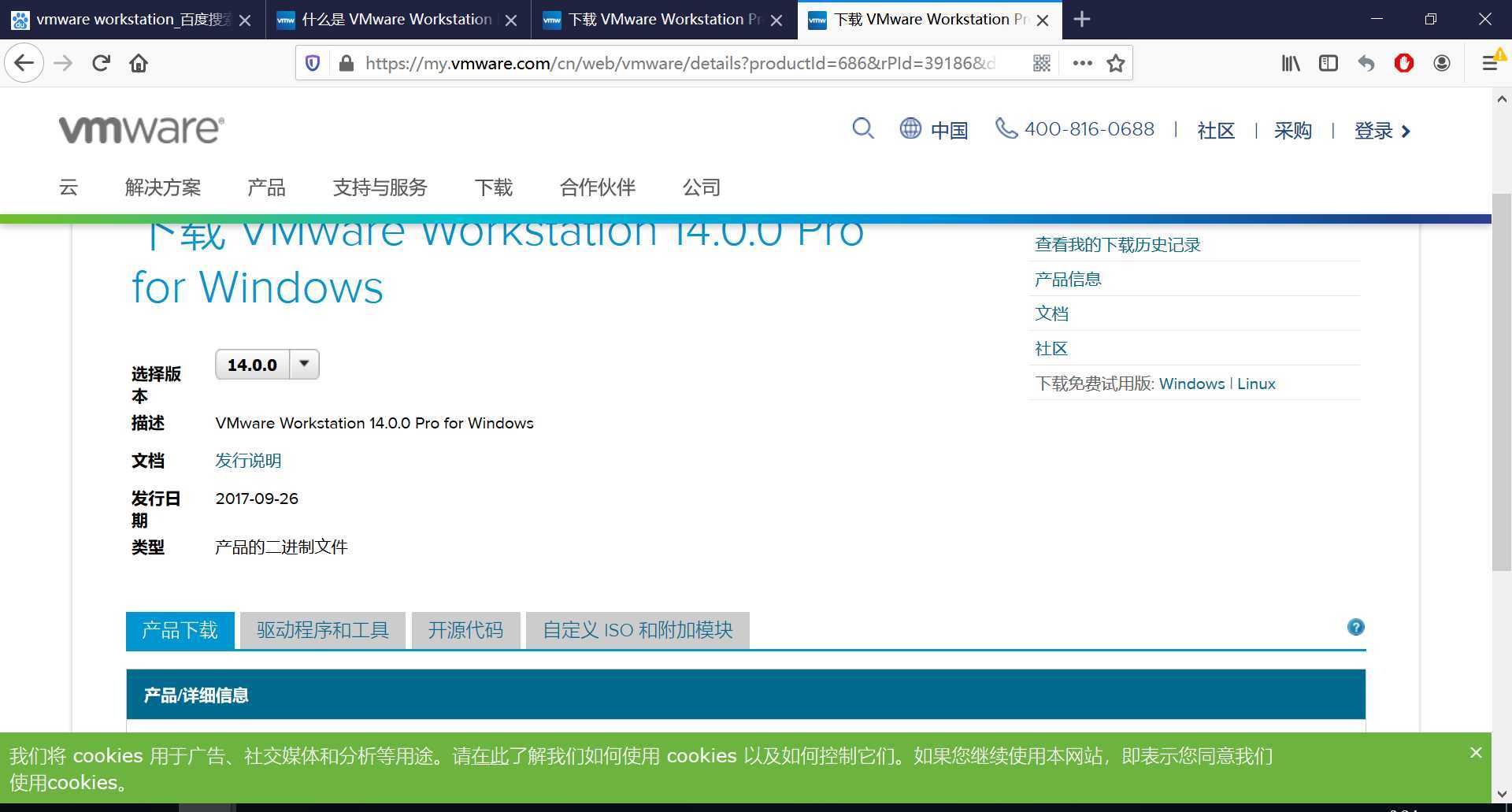
Task: Click the phone number 400-816-0688
Action: coord(1089,129)
